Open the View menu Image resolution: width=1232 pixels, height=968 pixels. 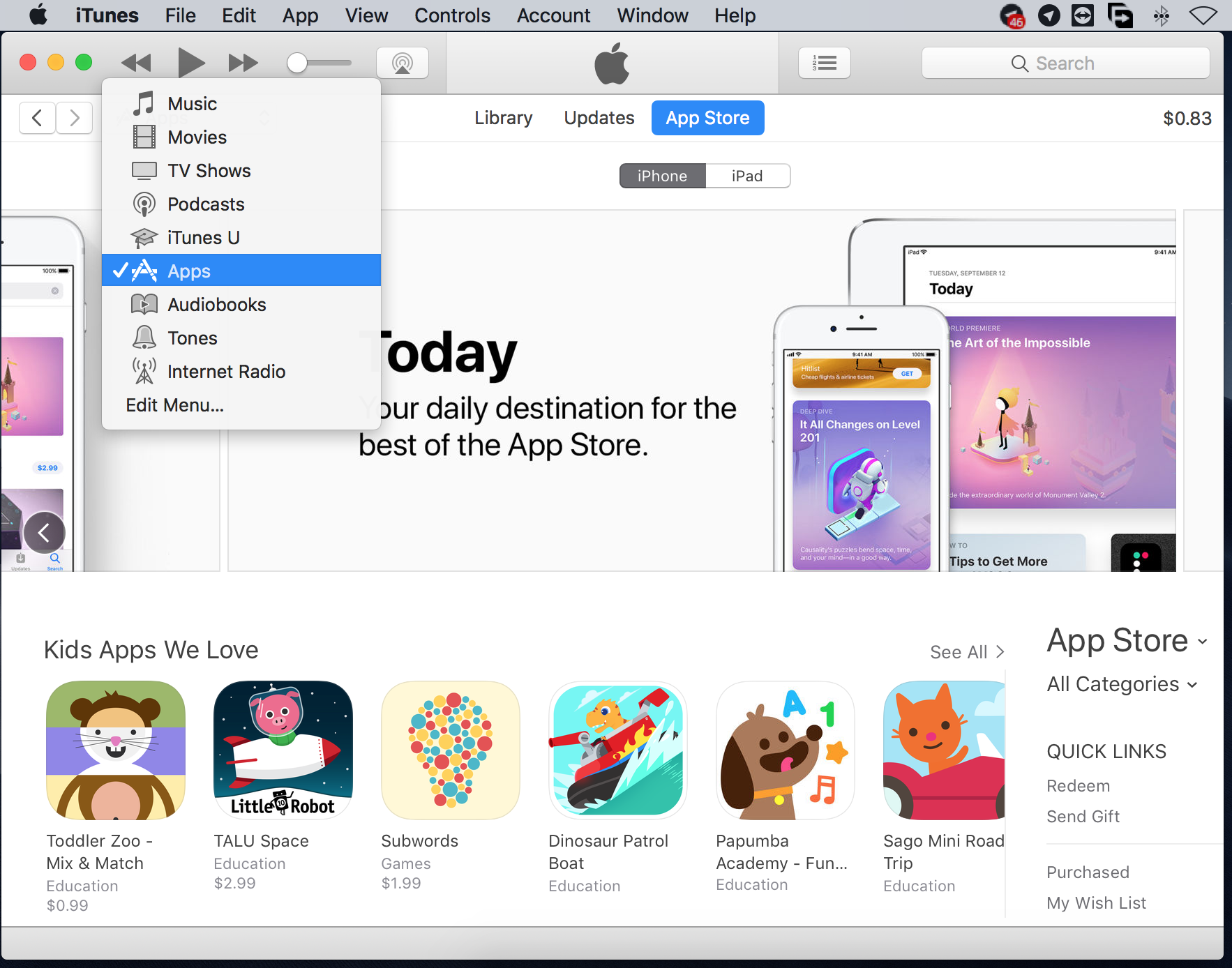[x=366, y=15]
